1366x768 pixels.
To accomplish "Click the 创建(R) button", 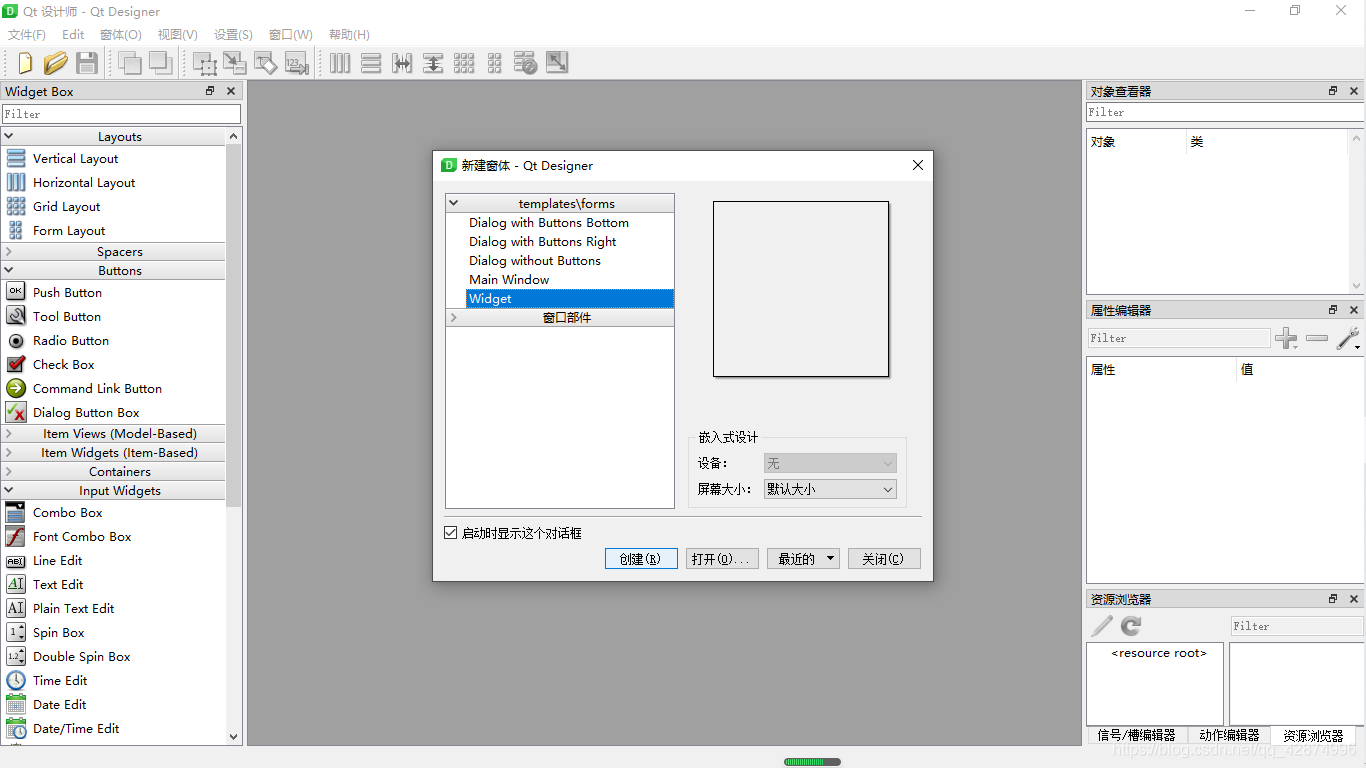I will click(641, 559).
